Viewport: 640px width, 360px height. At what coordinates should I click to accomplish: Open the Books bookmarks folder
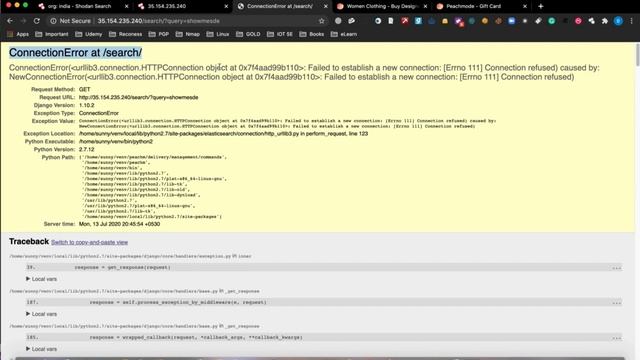[312, 34]
